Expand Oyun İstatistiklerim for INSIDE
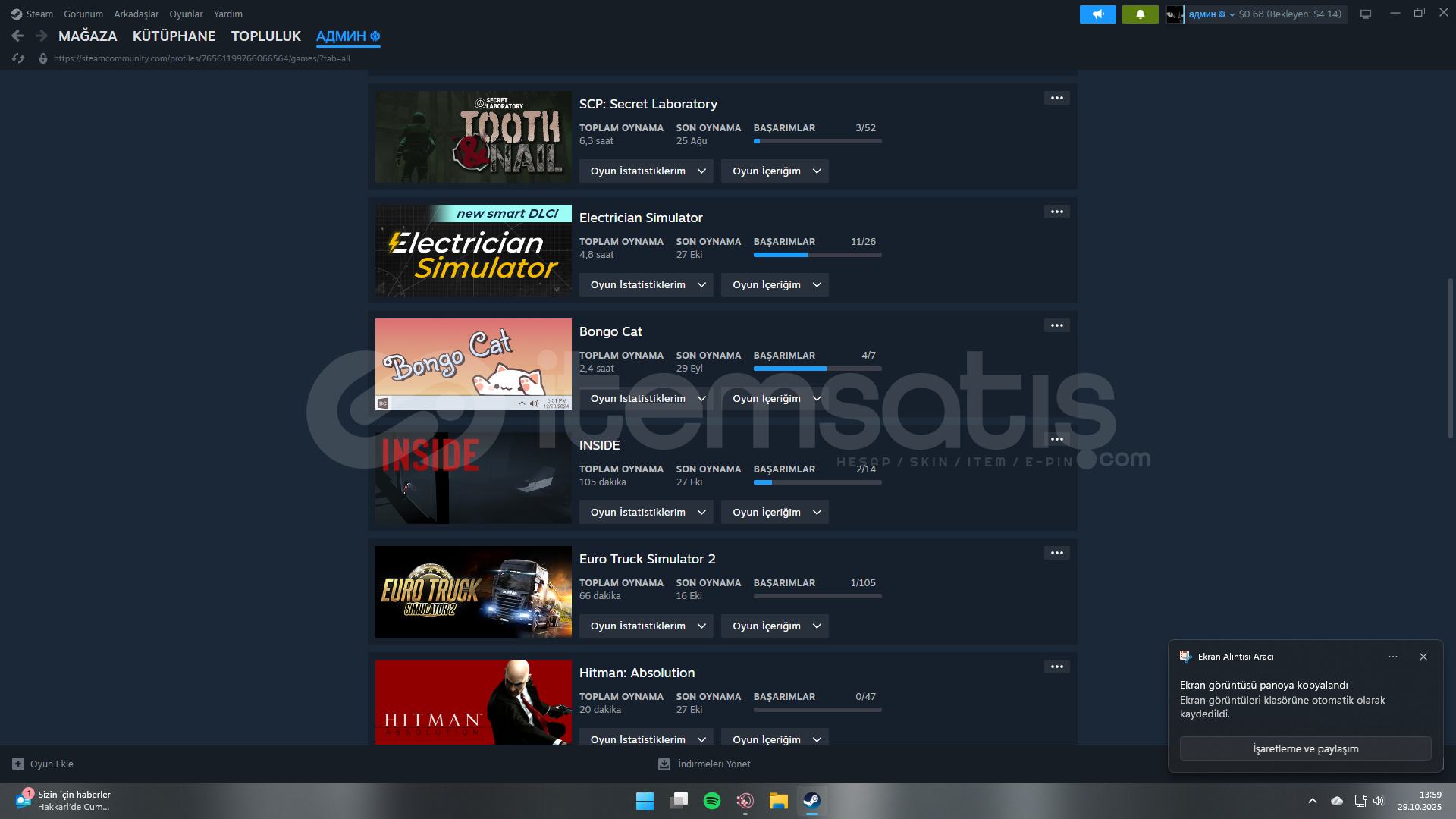 tap(646, 513)
